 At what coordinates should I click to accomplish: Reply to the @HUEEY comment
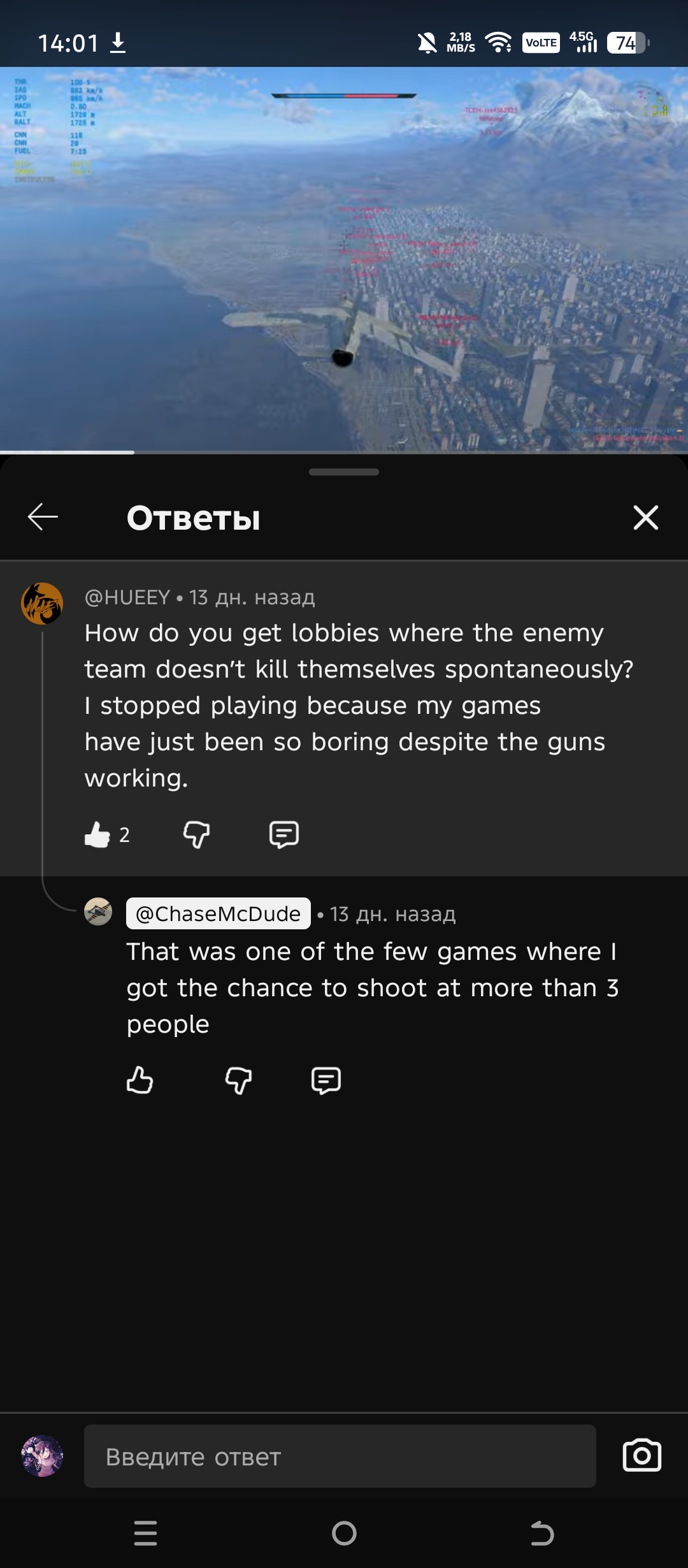click(x=283, y=834)
